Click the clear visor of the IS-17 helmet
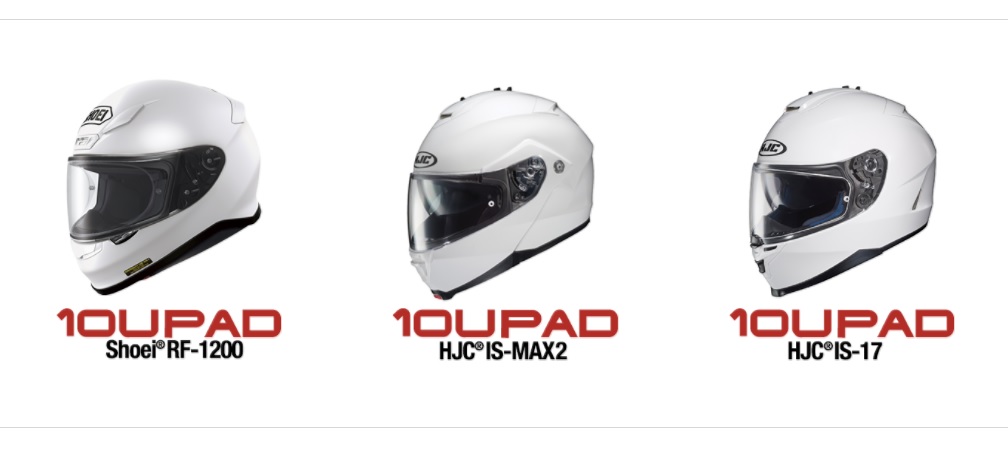Screen dimensions: 1008x458 pos(800,201)
